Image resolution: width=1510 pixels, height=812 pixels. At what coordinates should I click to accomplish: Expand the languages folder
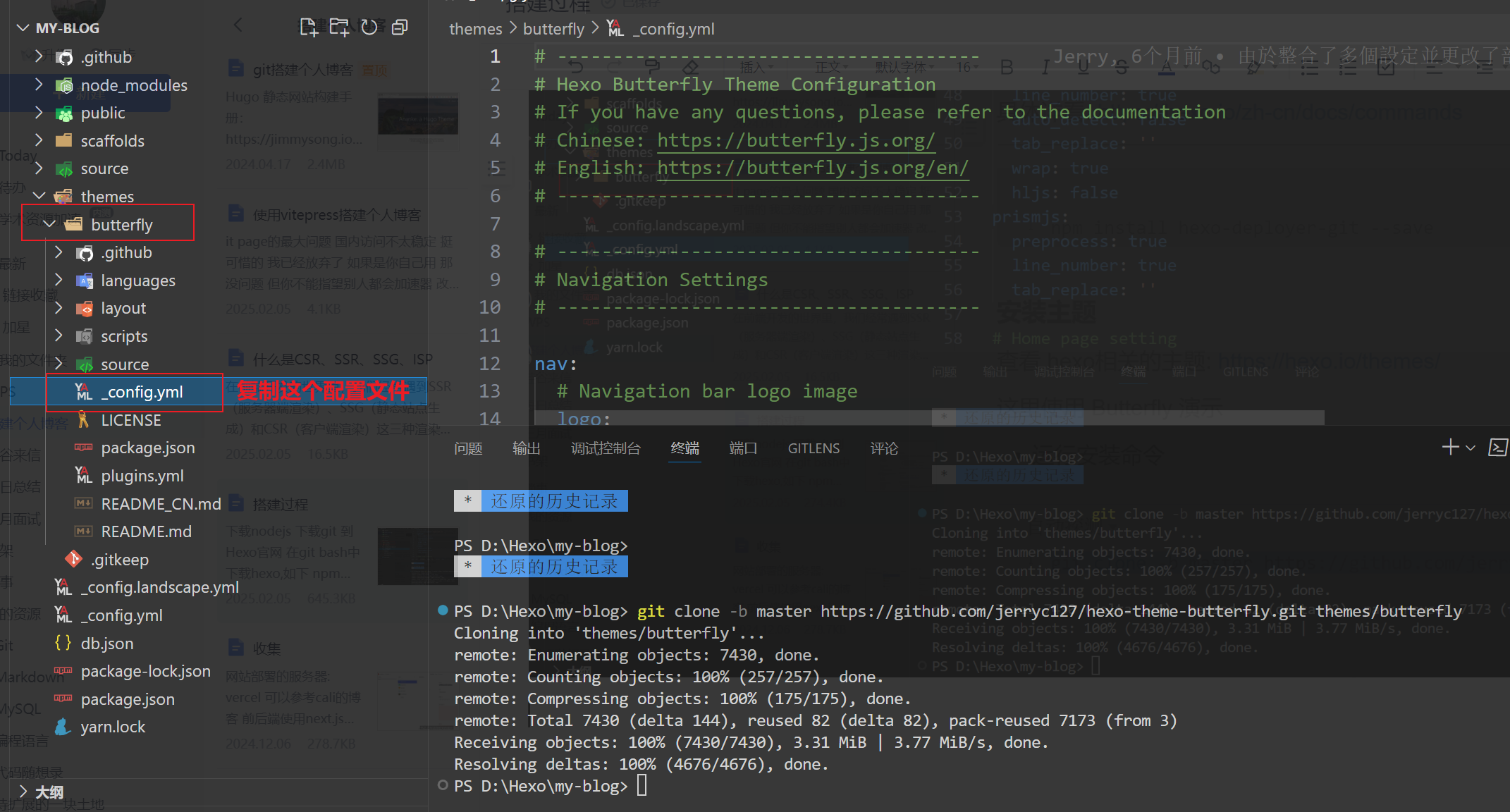point(138,281)
